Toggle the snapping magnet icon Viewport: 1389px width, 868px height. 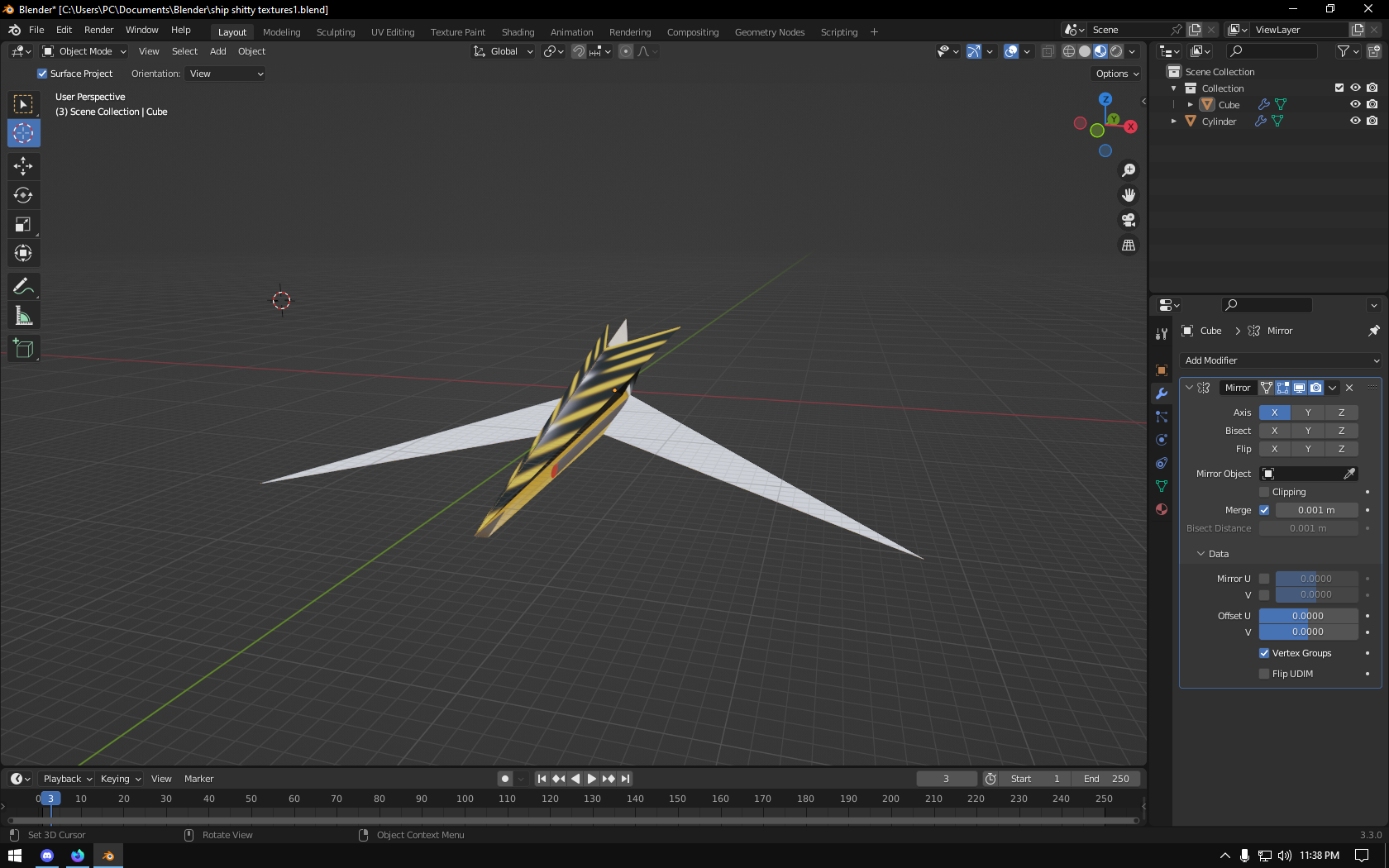[579, 51]
